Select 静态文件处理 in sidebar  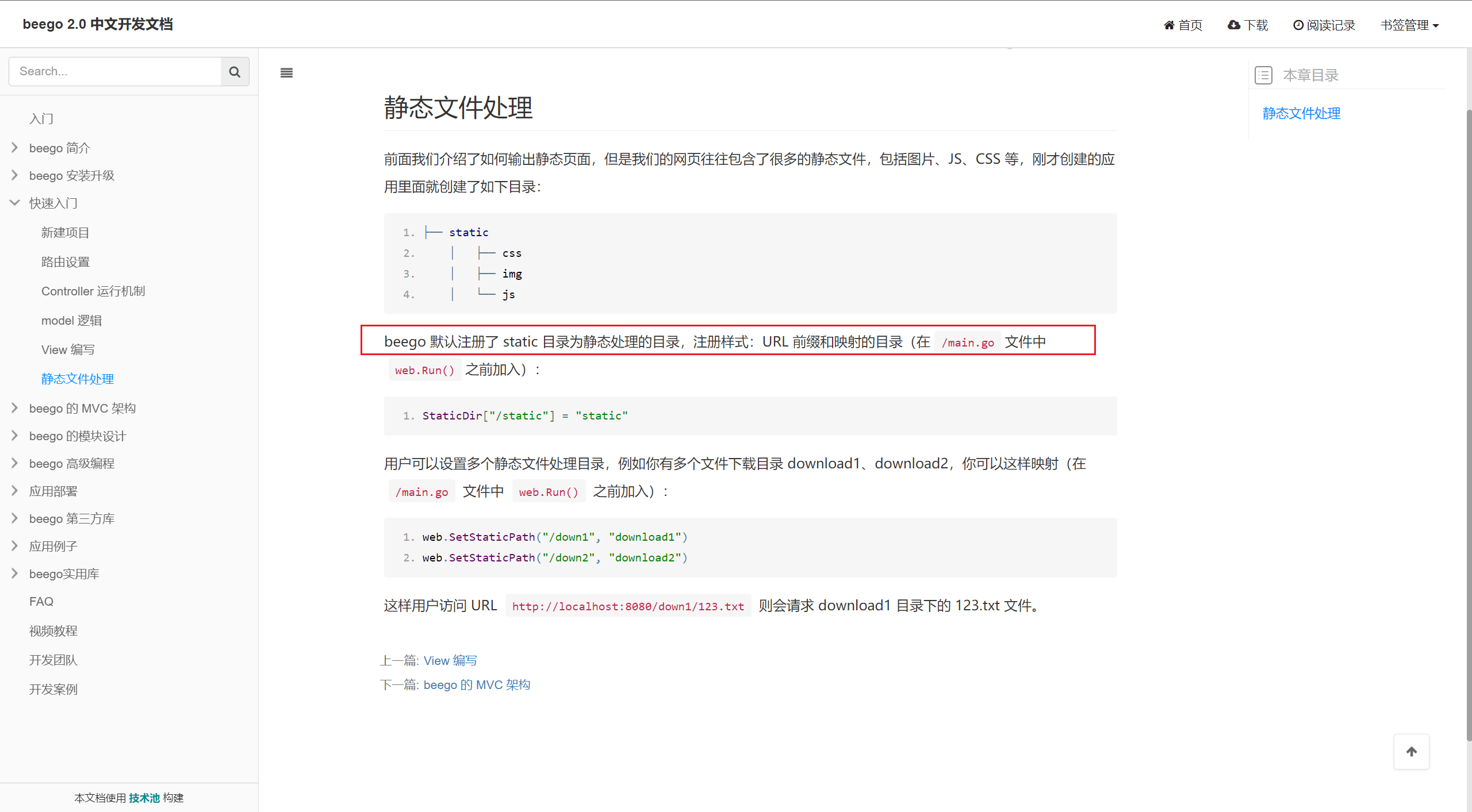point(78,379)
